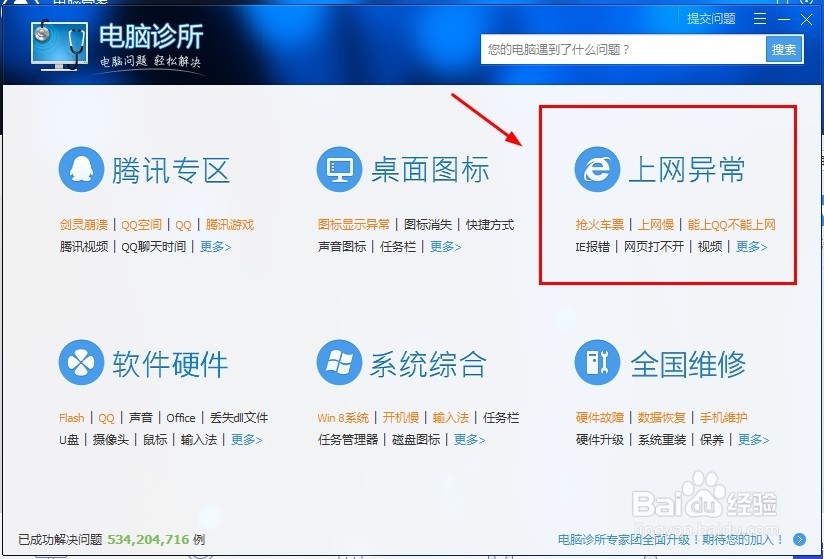
Task: Select 网页打不开 link
Action: [x=654, y=246]
